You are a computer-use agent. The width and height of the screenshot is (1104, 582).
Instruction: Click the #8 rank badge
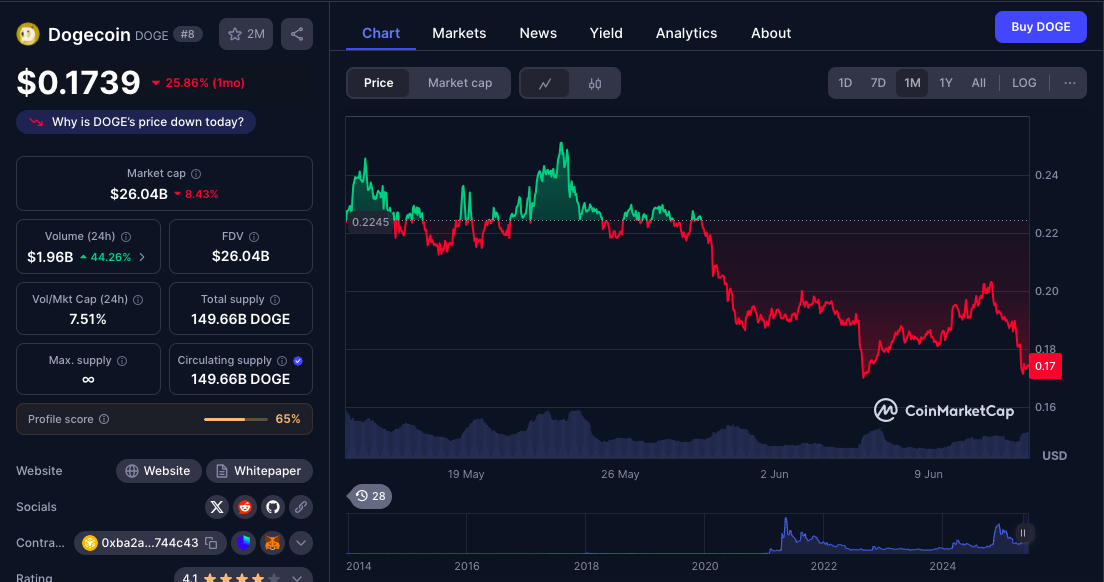188,34
